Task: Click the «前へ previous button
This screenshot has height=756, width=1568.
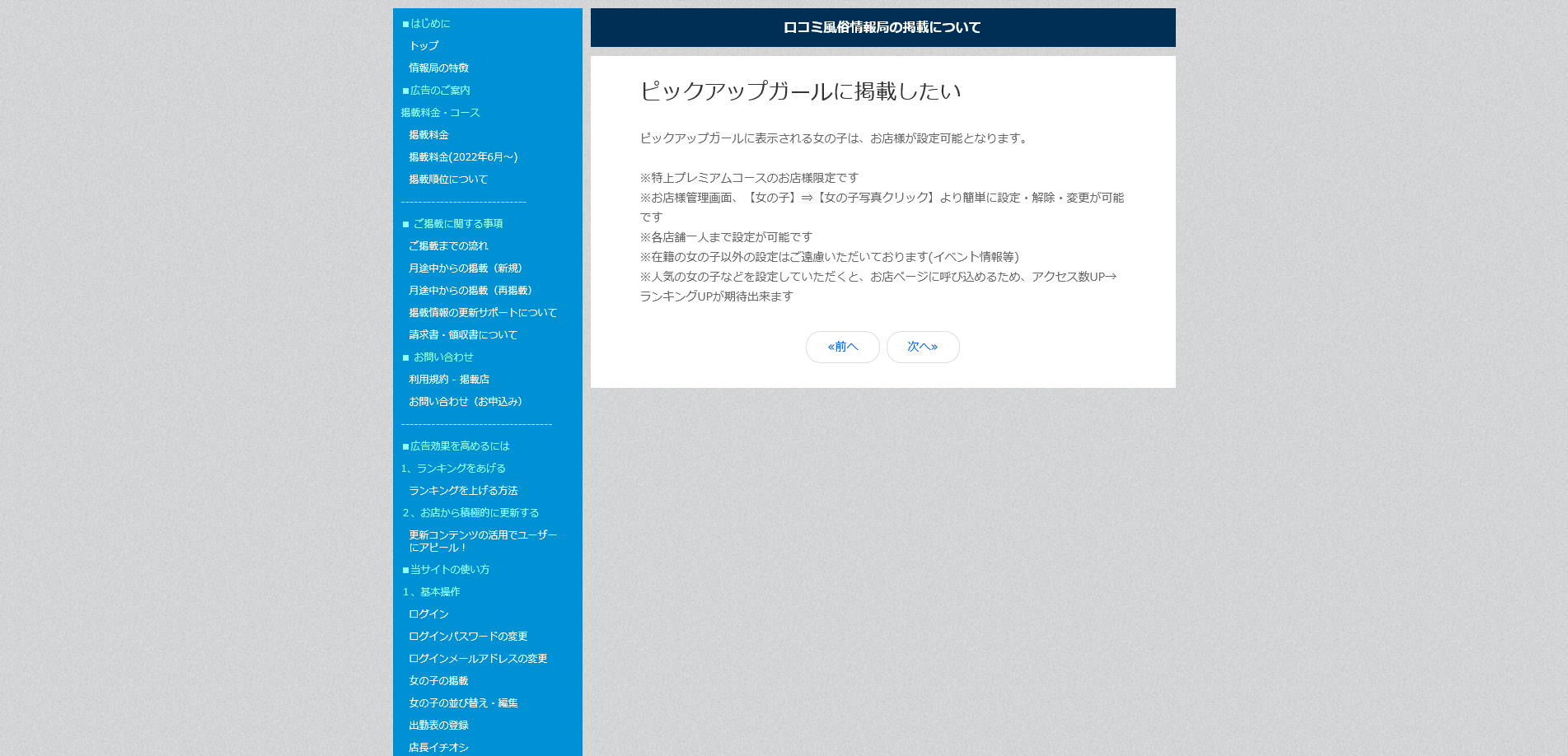Action: pos(842,347)
